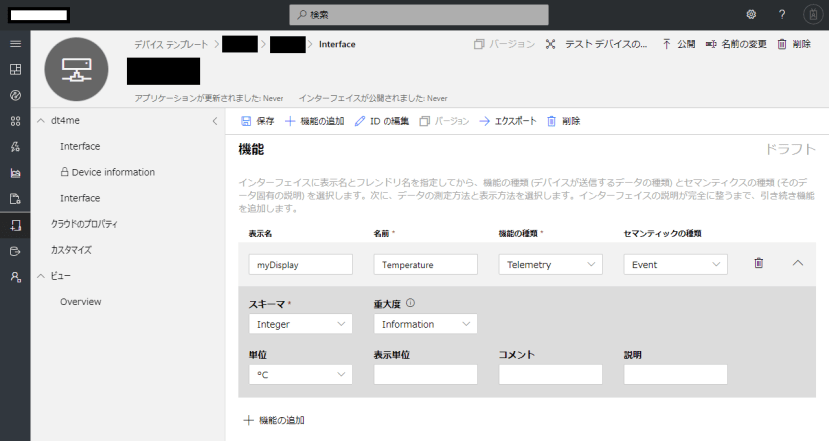Open the 重大度 Information dropdown

[x=425, y=324]
